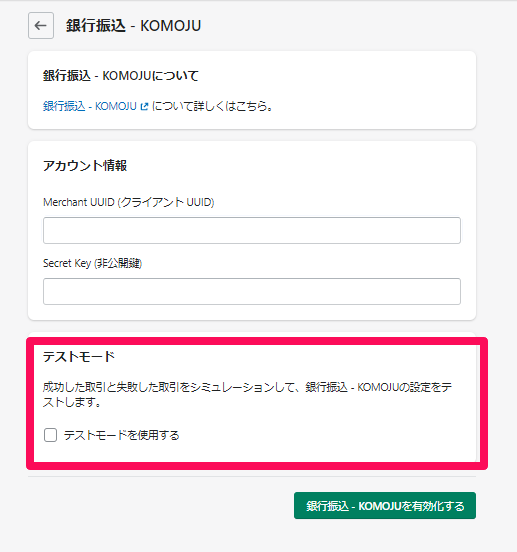The height and width of the screenshot is (552, 517).
Task: Click the テストモード section heading
Action: click(79, 357)
